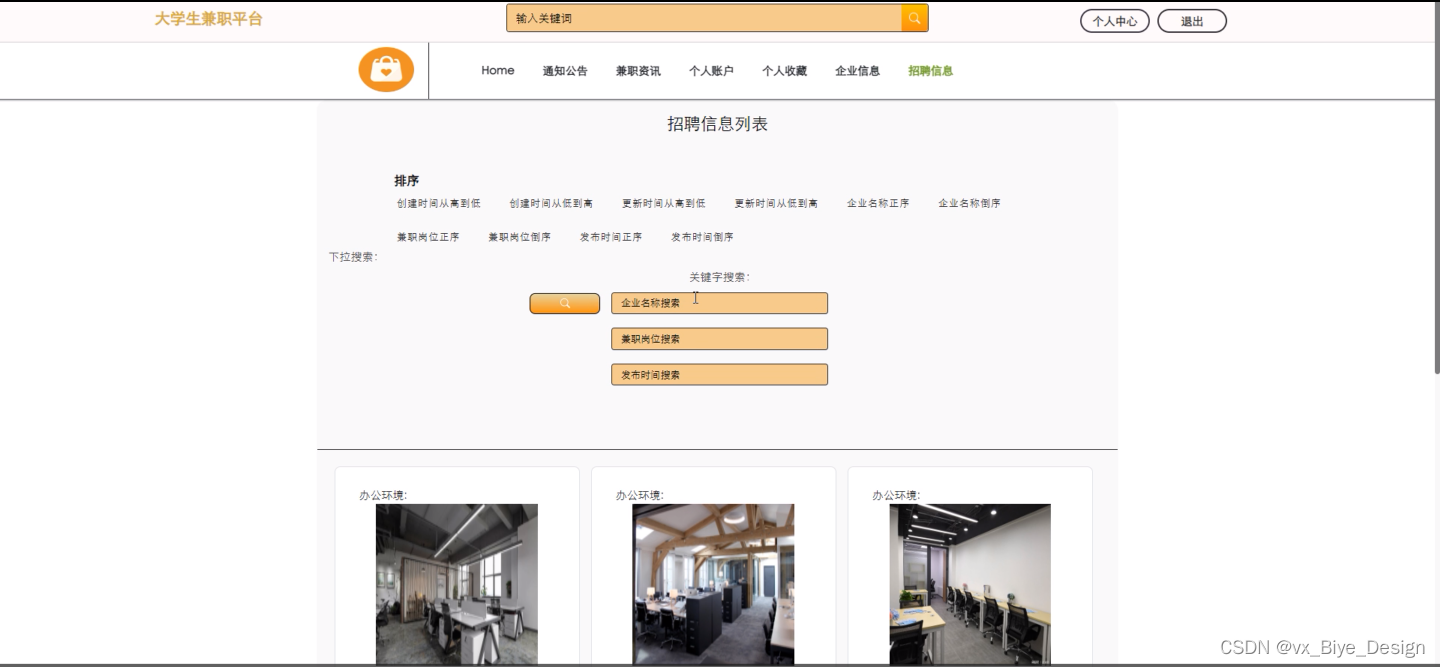Open first office photo with gray workstations
Image resolution: width=1440 pixels, height=667 pixels.
(457, 584)
